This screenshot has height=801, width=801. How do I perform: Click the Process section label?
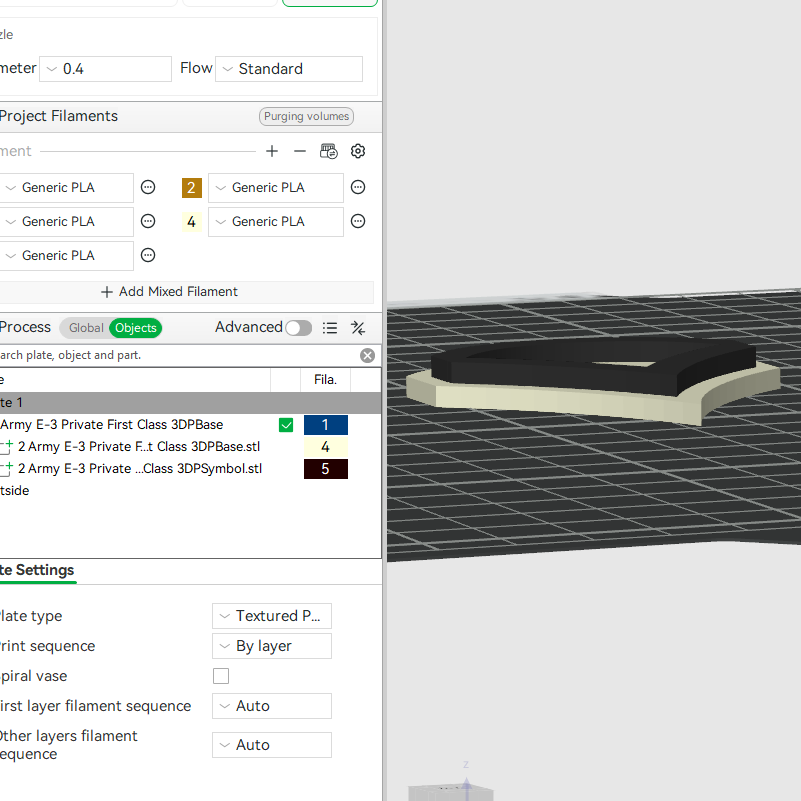[x=26, y=327]
